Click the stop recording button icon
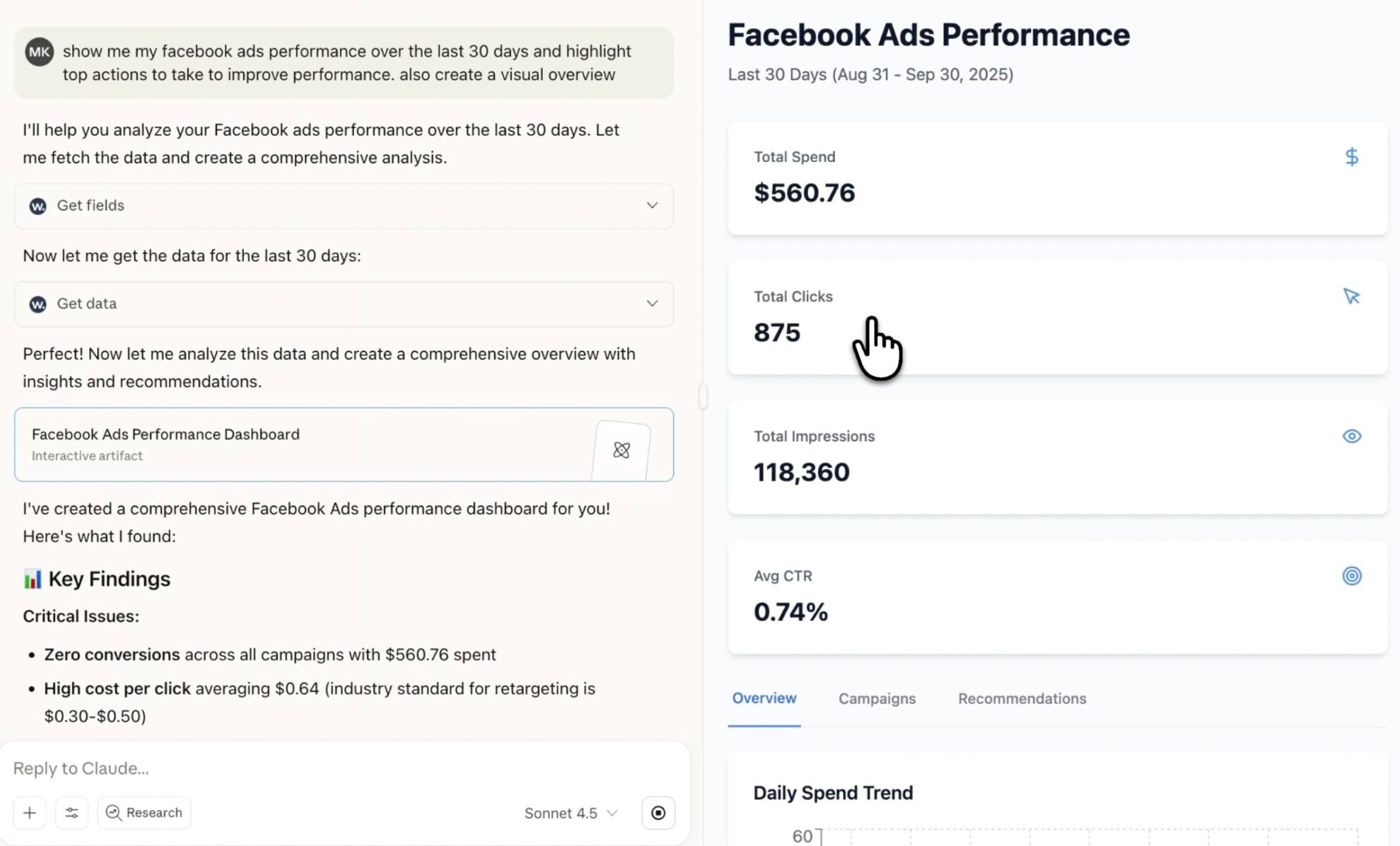 [658, 813]
